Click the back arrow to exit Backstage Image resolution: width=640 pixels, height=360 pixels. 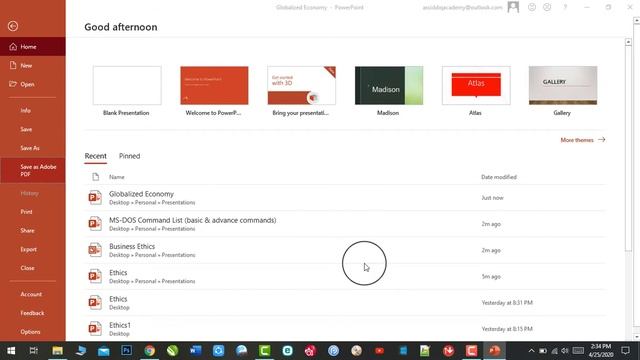coord(13,26)
